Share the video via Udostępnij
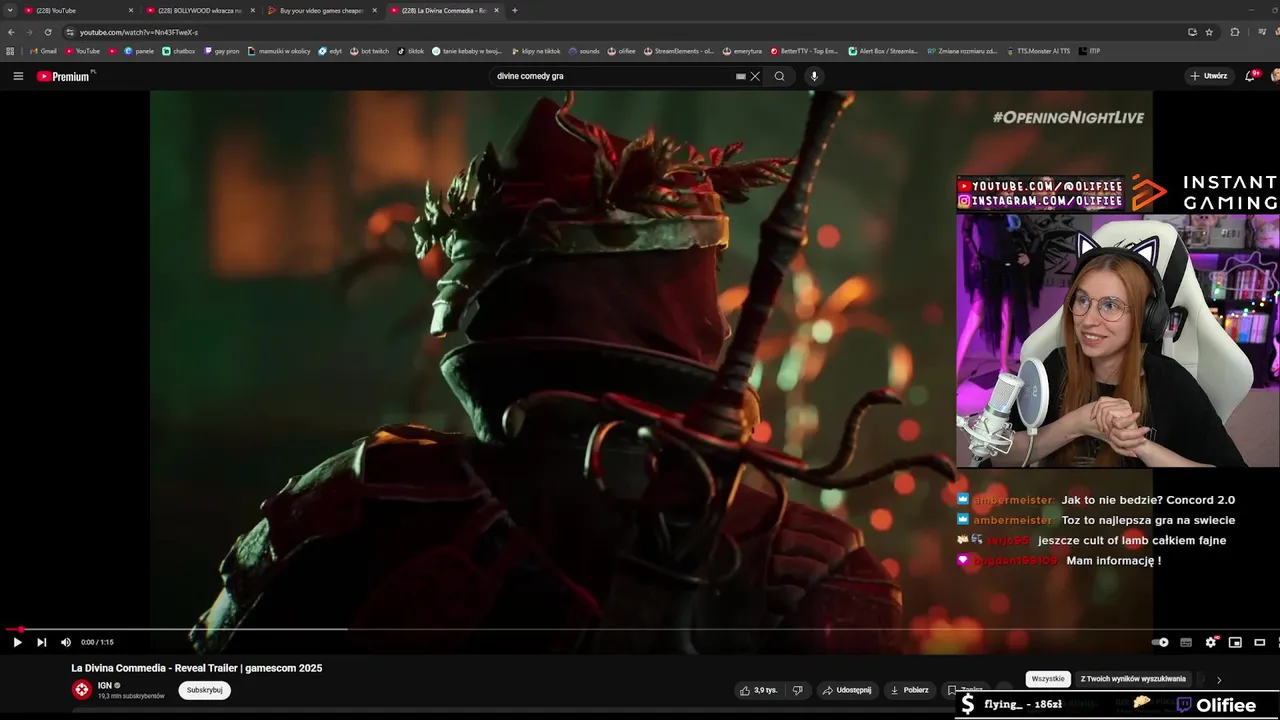This screenshot has height=720, width=1280. [x=846, y=690]
